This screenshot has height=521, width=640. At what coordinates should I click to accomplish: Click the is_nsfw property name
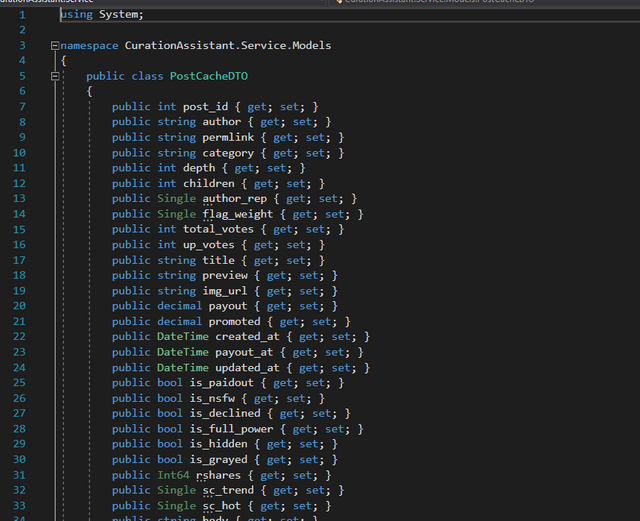tap(212, 399)
